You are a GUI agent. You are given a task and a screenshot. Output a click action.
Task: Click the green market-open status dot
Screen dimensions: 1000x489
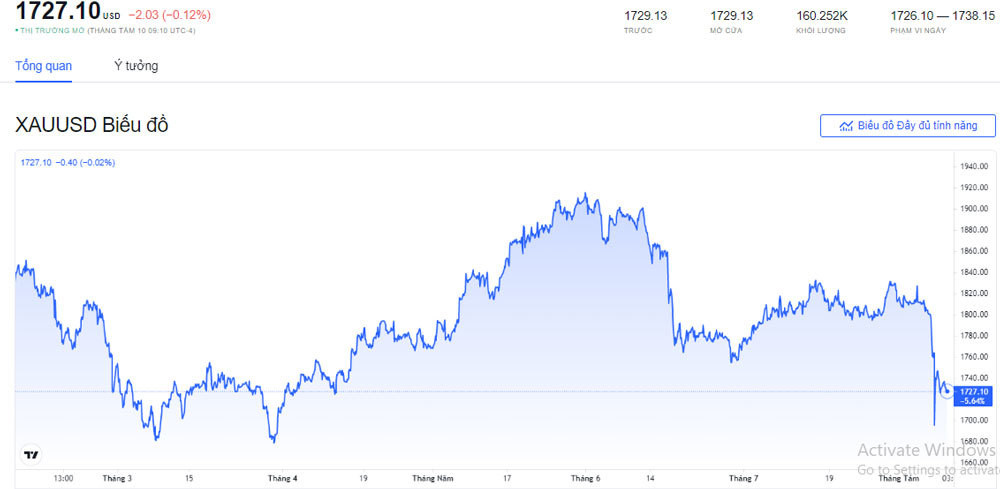point(17,31)
